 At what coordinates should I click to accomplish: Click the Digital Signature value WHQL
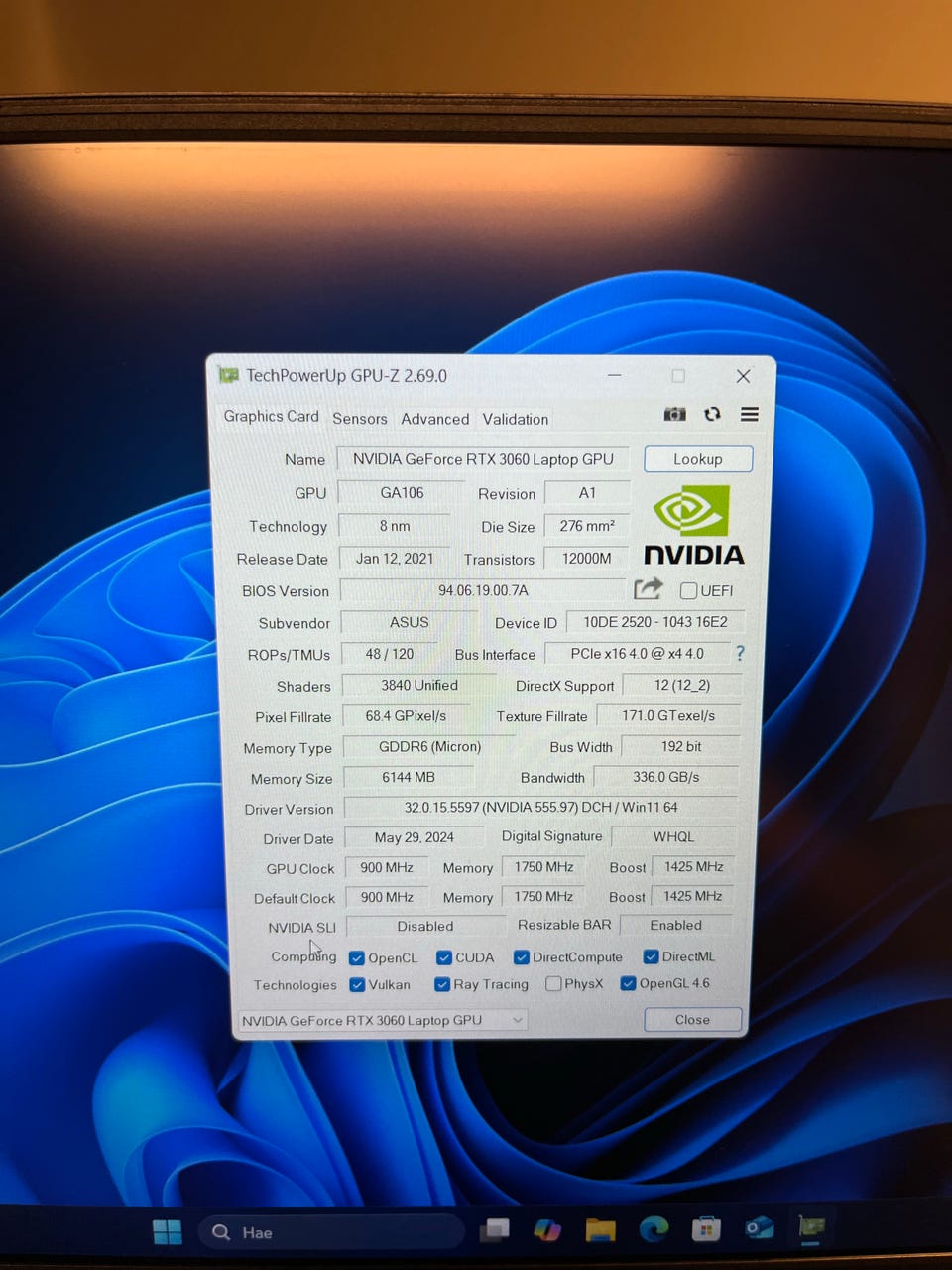pos(673,836)
